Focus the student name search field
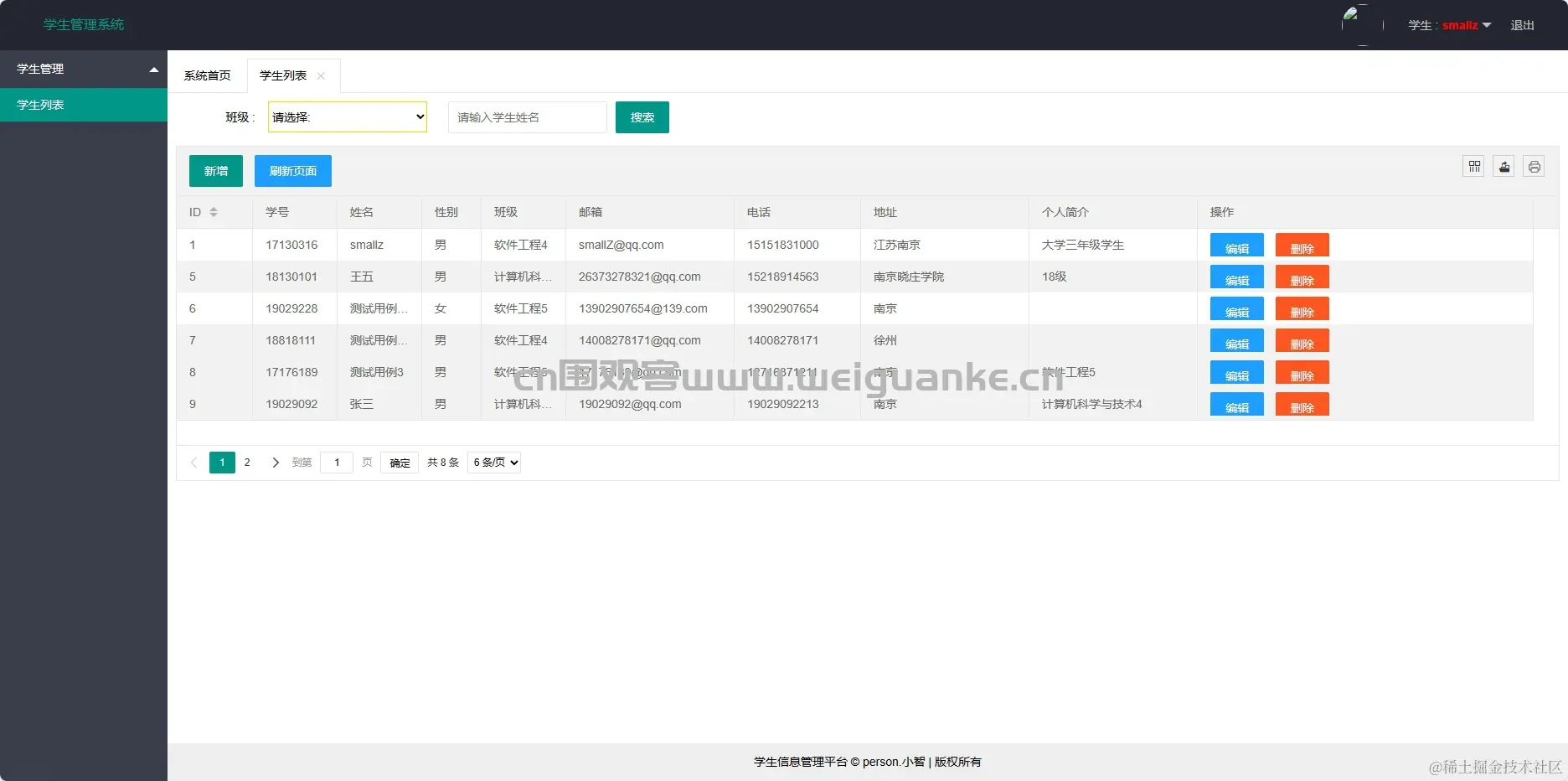Viewport: 1568px width, 781px height. click(x=528, y=117)
